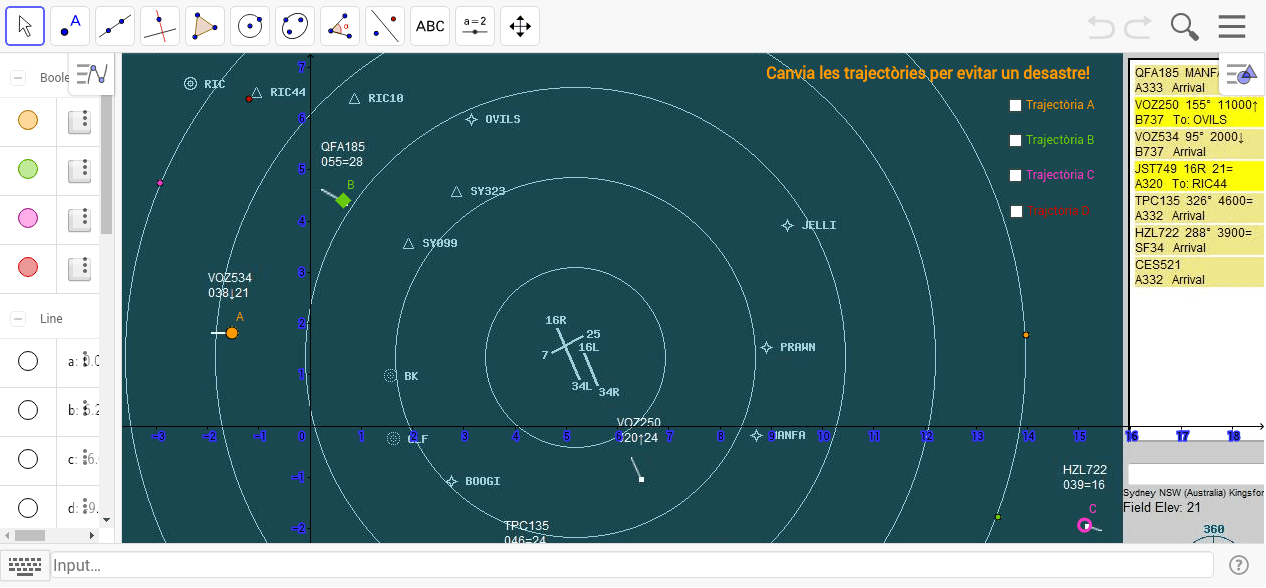Enable the Trajectòria C checkbox
1266x588 pixels.
point(1016,175)
